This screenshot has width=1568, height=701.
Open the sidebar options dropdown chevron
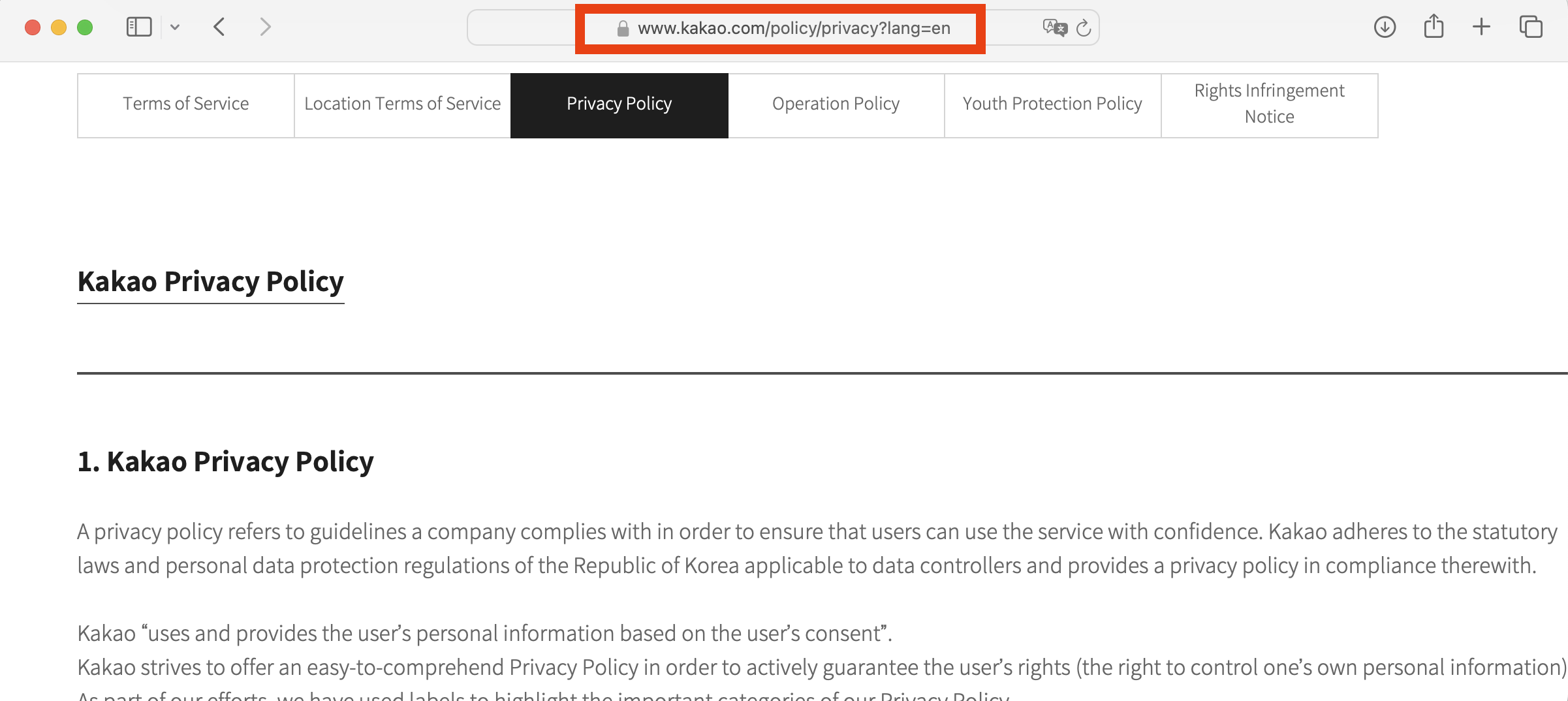coord(175,27)
